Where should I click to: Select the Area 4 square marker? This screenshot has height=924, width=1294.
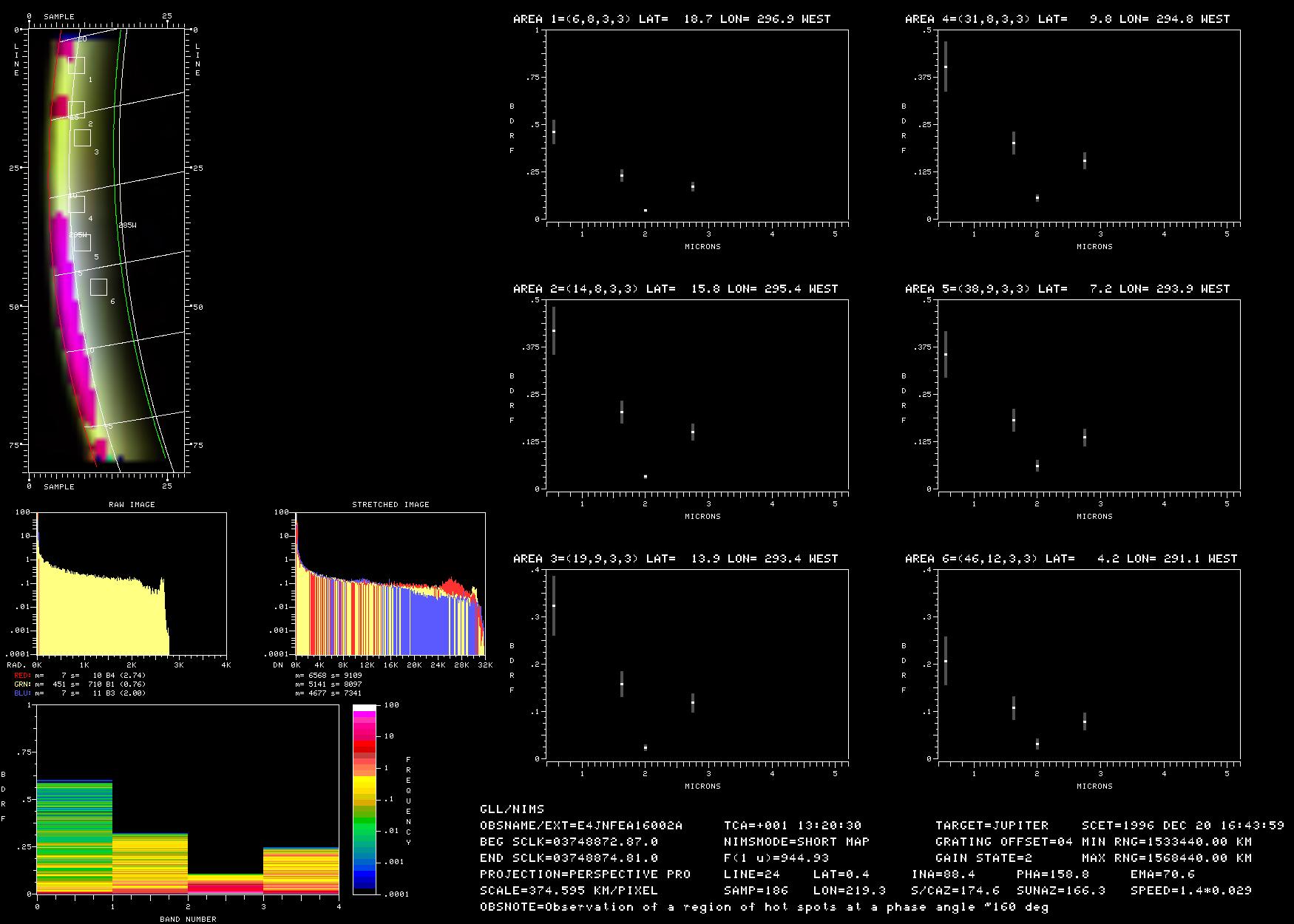[x=77, y=204]
